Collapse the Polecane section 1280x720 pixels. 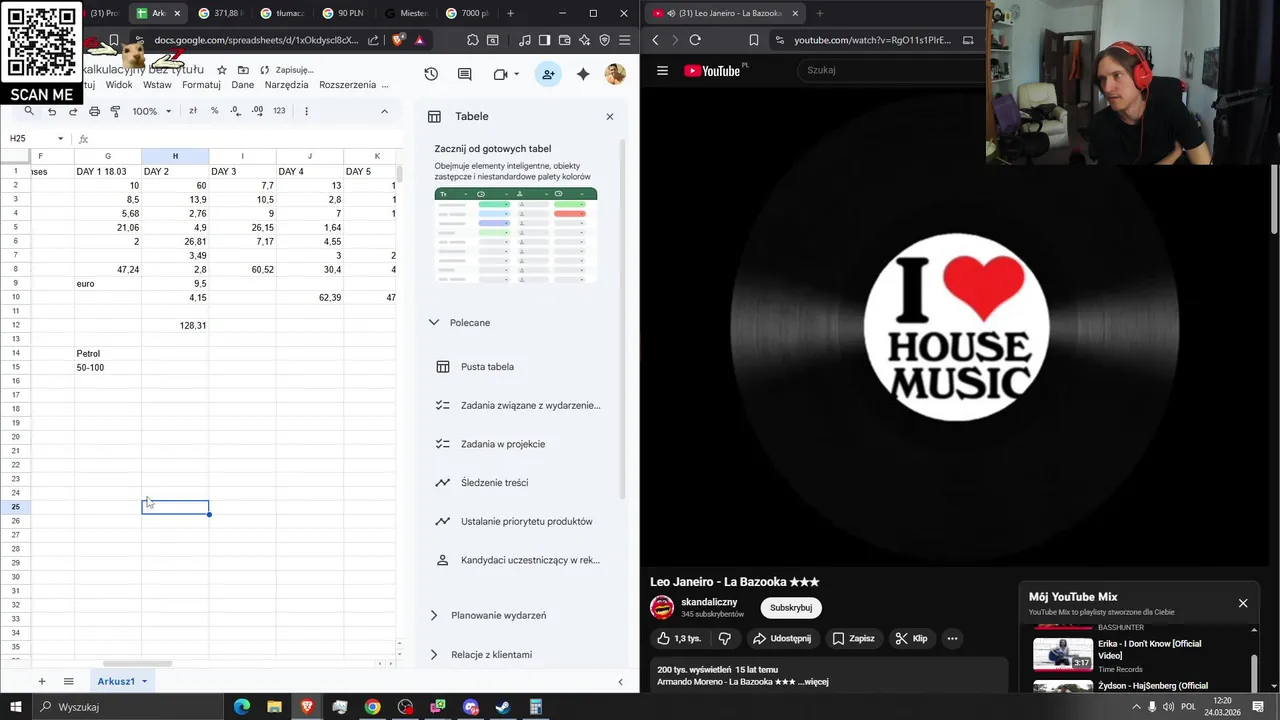(433, 323)
